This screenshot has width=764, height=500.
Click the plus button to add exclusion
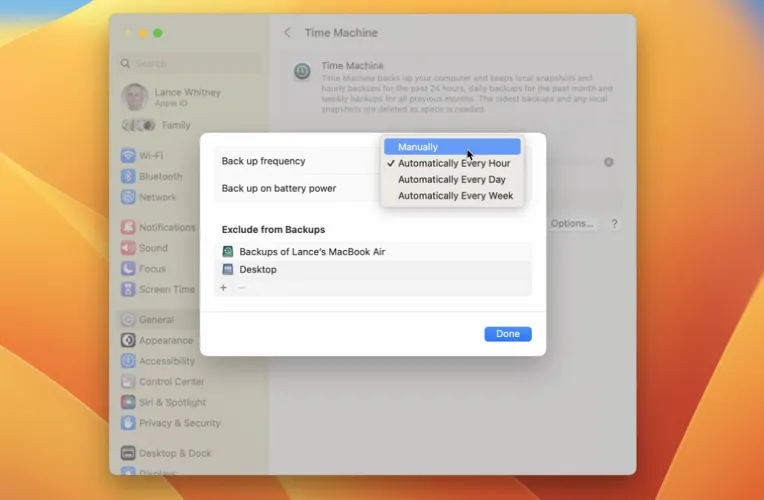coord(224,288)
